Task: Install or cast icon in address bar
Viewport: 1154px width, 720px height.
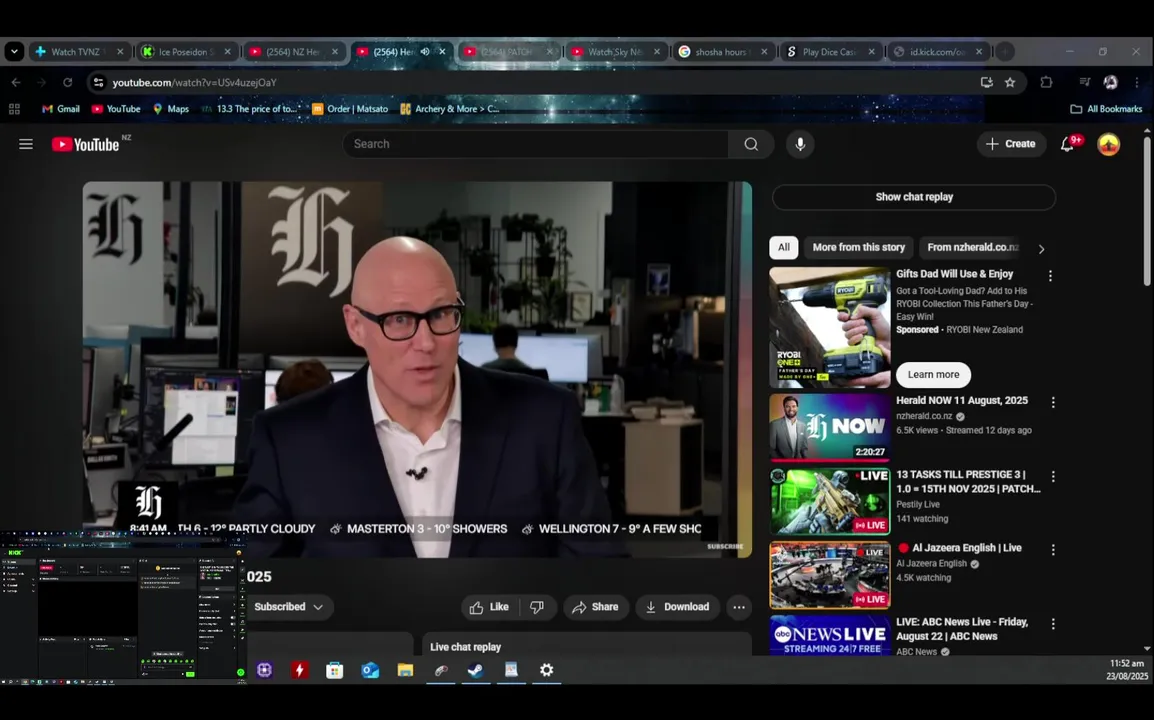Action: tap(987, 82)
